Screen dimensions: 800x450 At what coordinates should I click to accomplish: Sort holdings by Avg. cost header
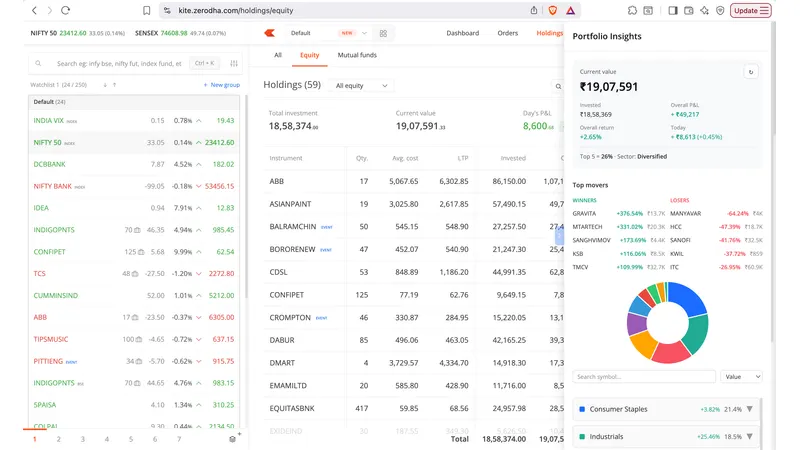tap(405, 158)
